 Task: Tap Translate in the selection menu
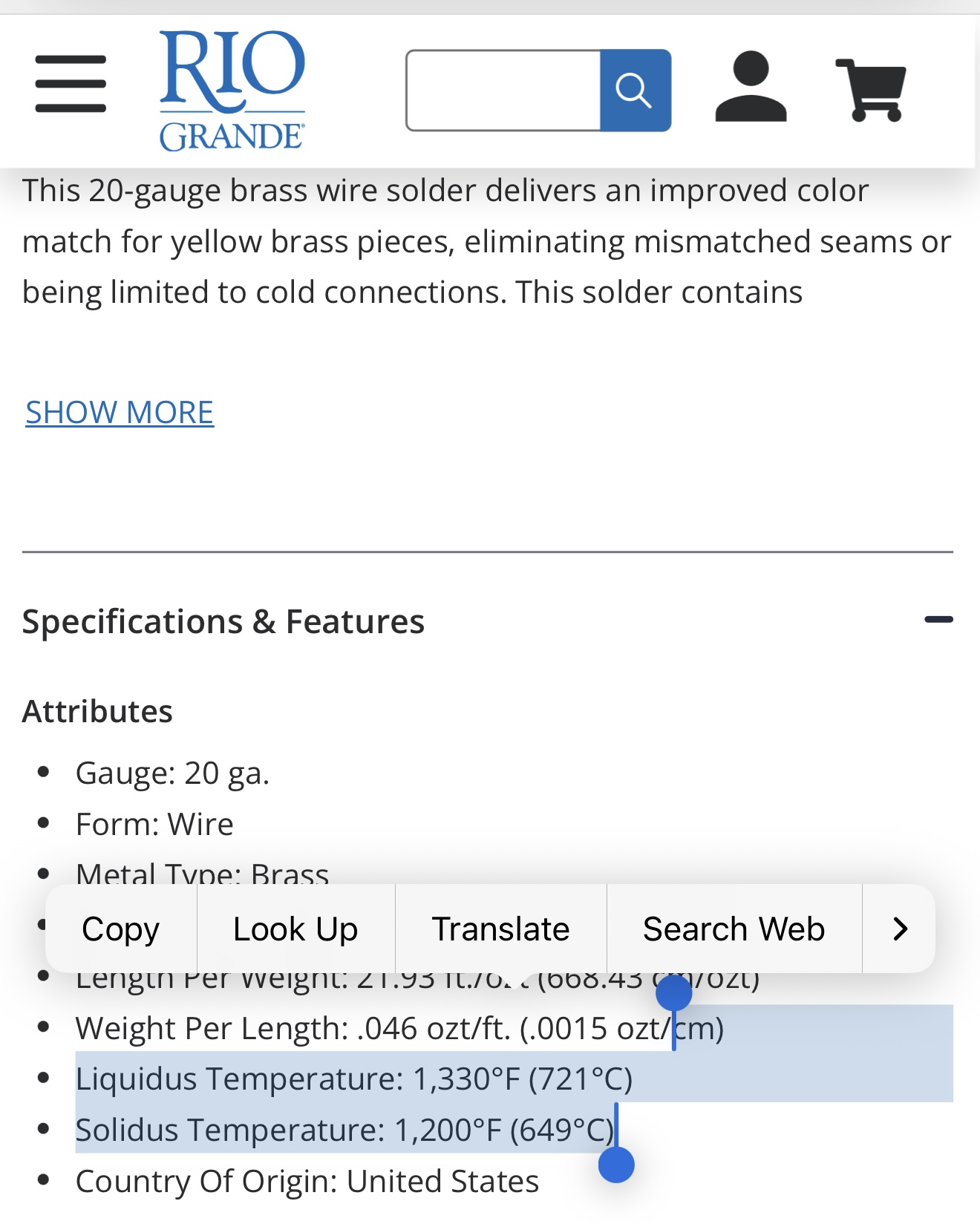[500, 929]
